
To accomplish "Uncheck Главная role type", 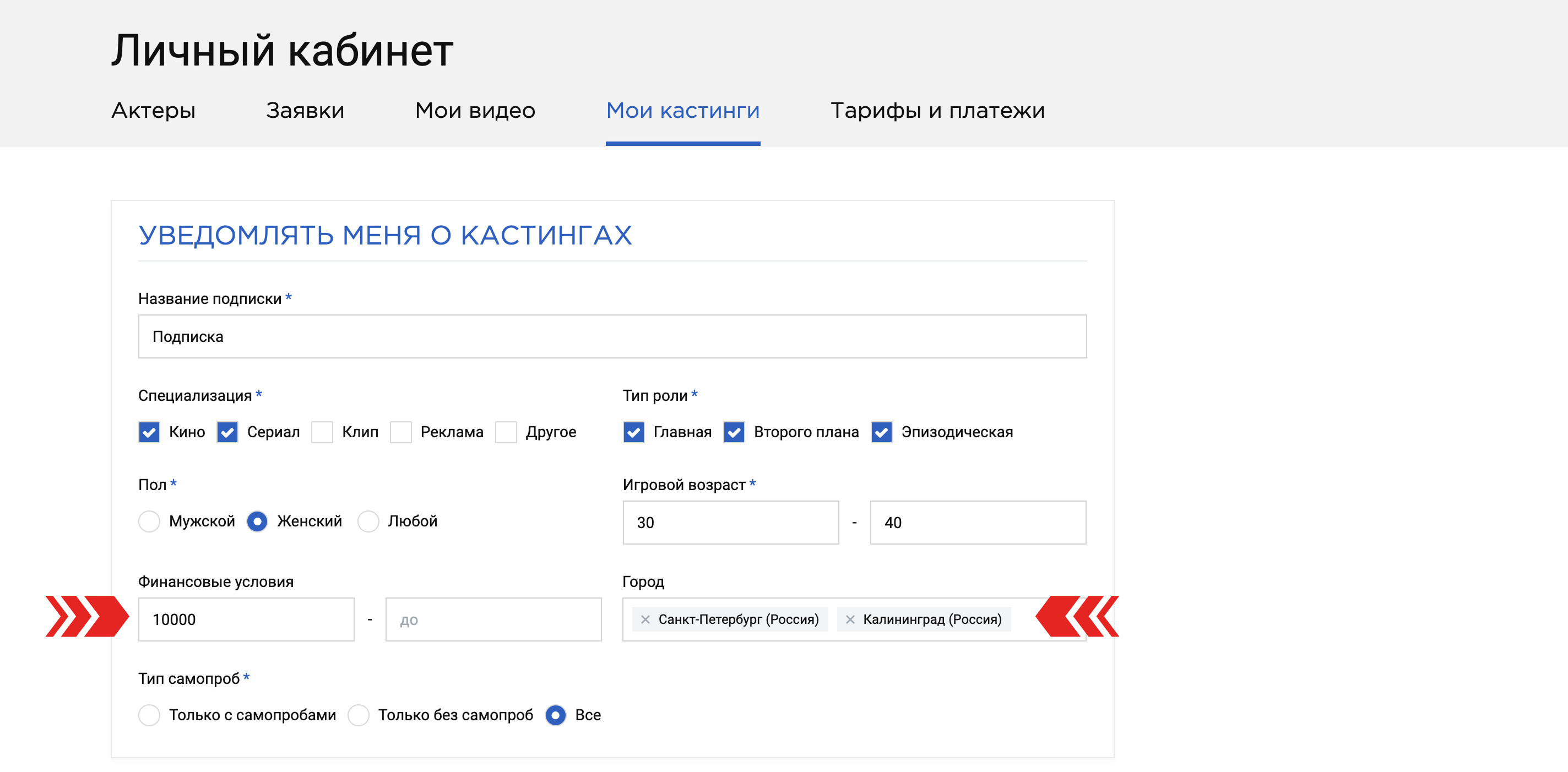I will [634, 432].
